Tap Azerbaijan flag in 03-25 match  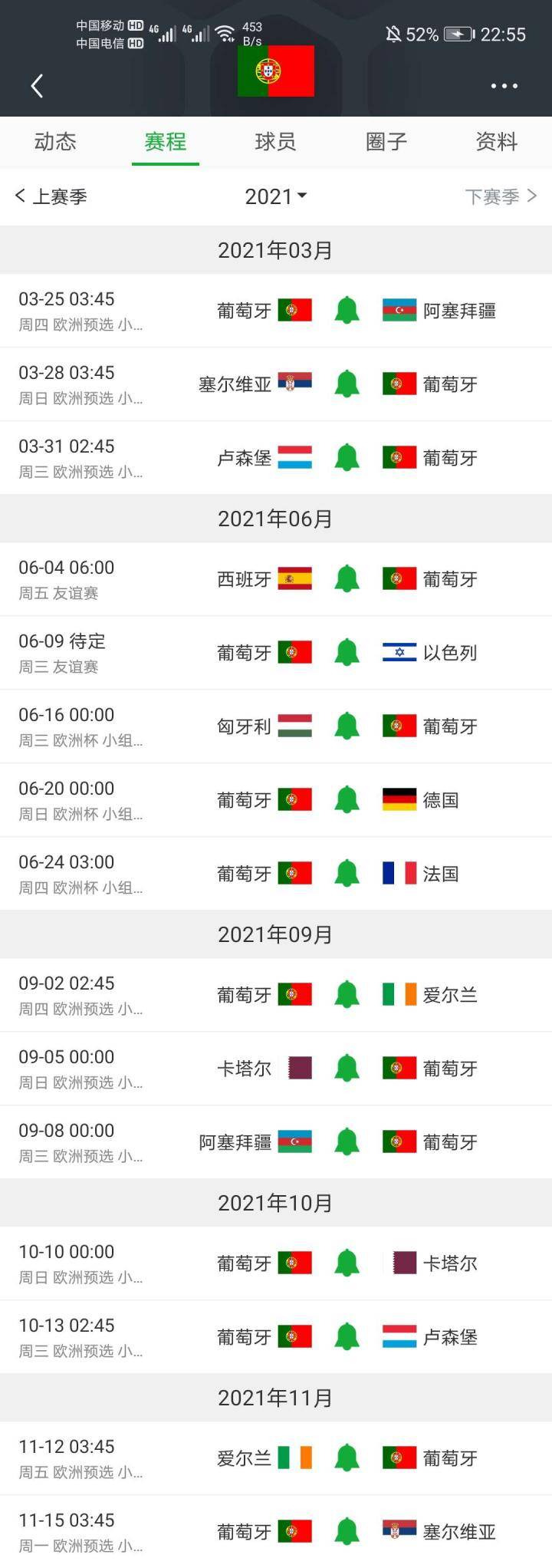point(399,311)
